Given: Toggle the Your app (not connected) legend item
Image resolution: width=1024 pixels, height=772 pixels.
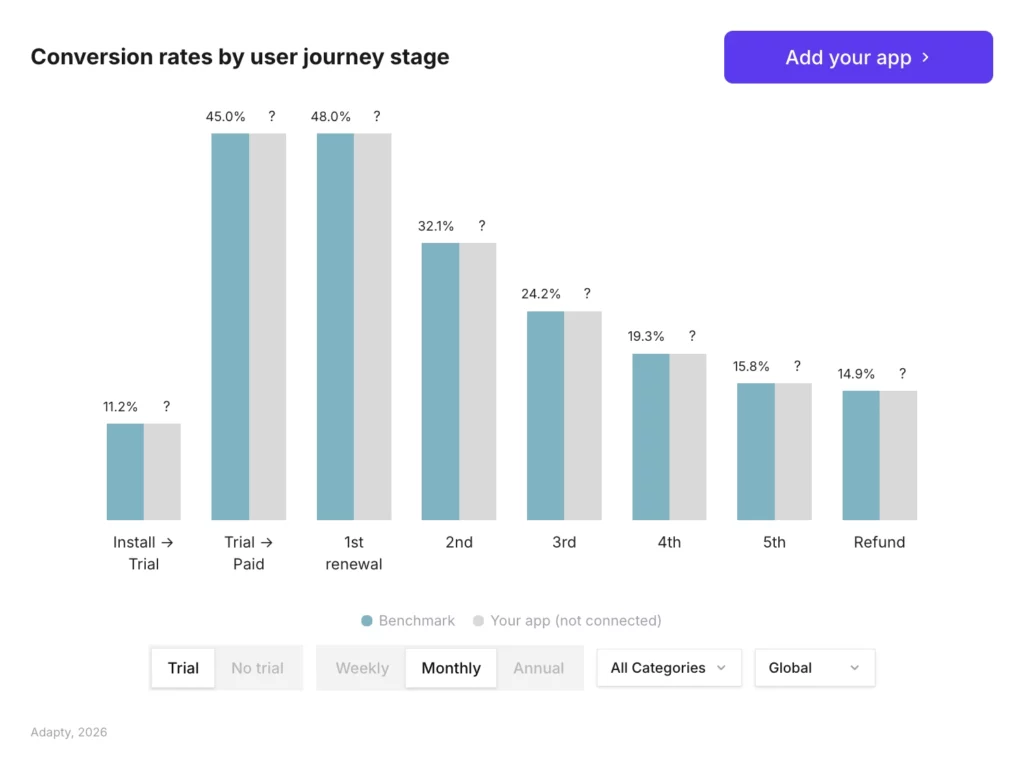Looking at the screenshot, I should pyautogui.click(x=566, y=620).
